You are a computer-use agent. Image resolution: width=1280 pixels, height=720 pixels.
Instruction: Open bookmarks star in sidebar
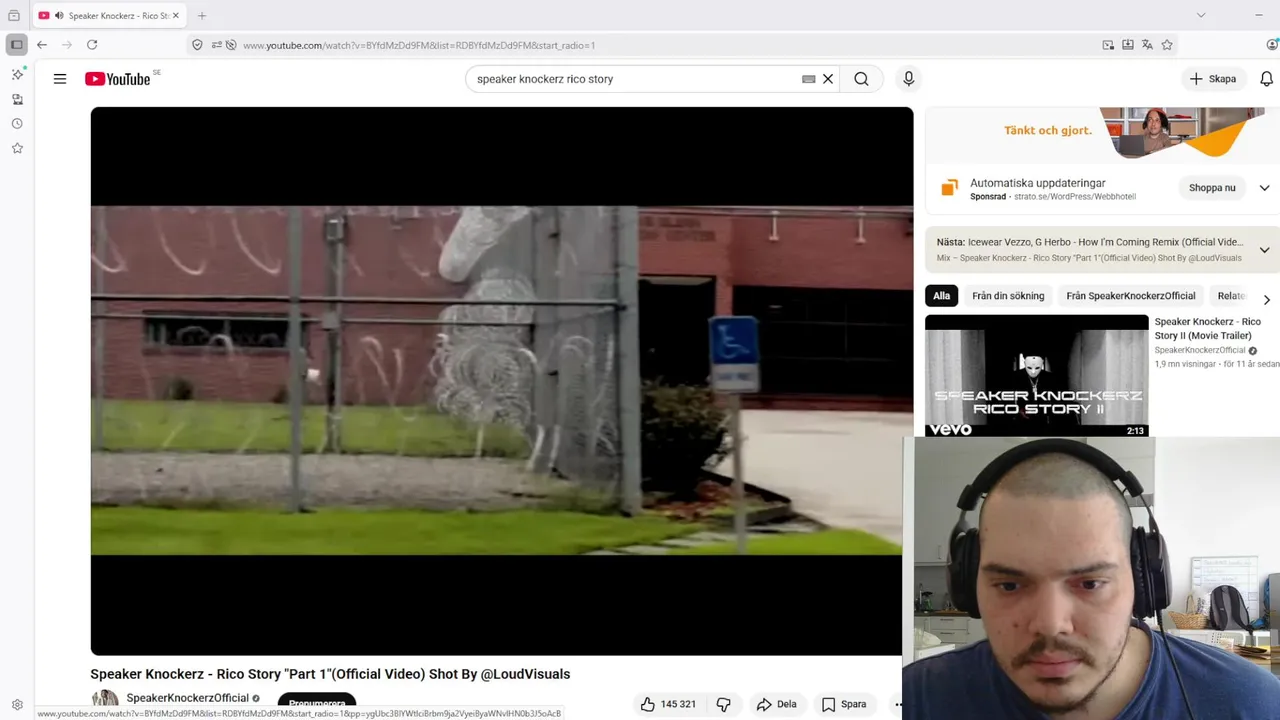[x=17, y=148]
